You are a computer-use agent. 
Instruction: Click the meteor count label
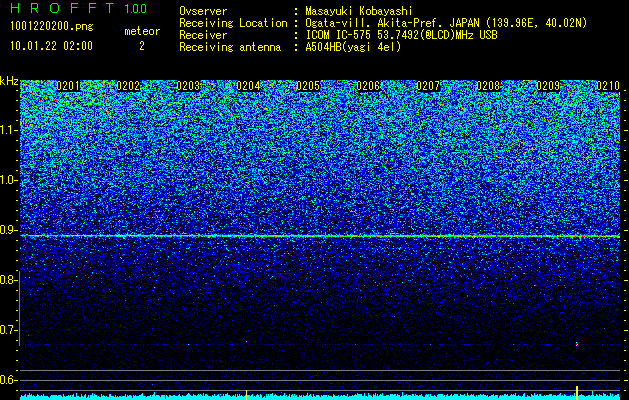[142, 31]
